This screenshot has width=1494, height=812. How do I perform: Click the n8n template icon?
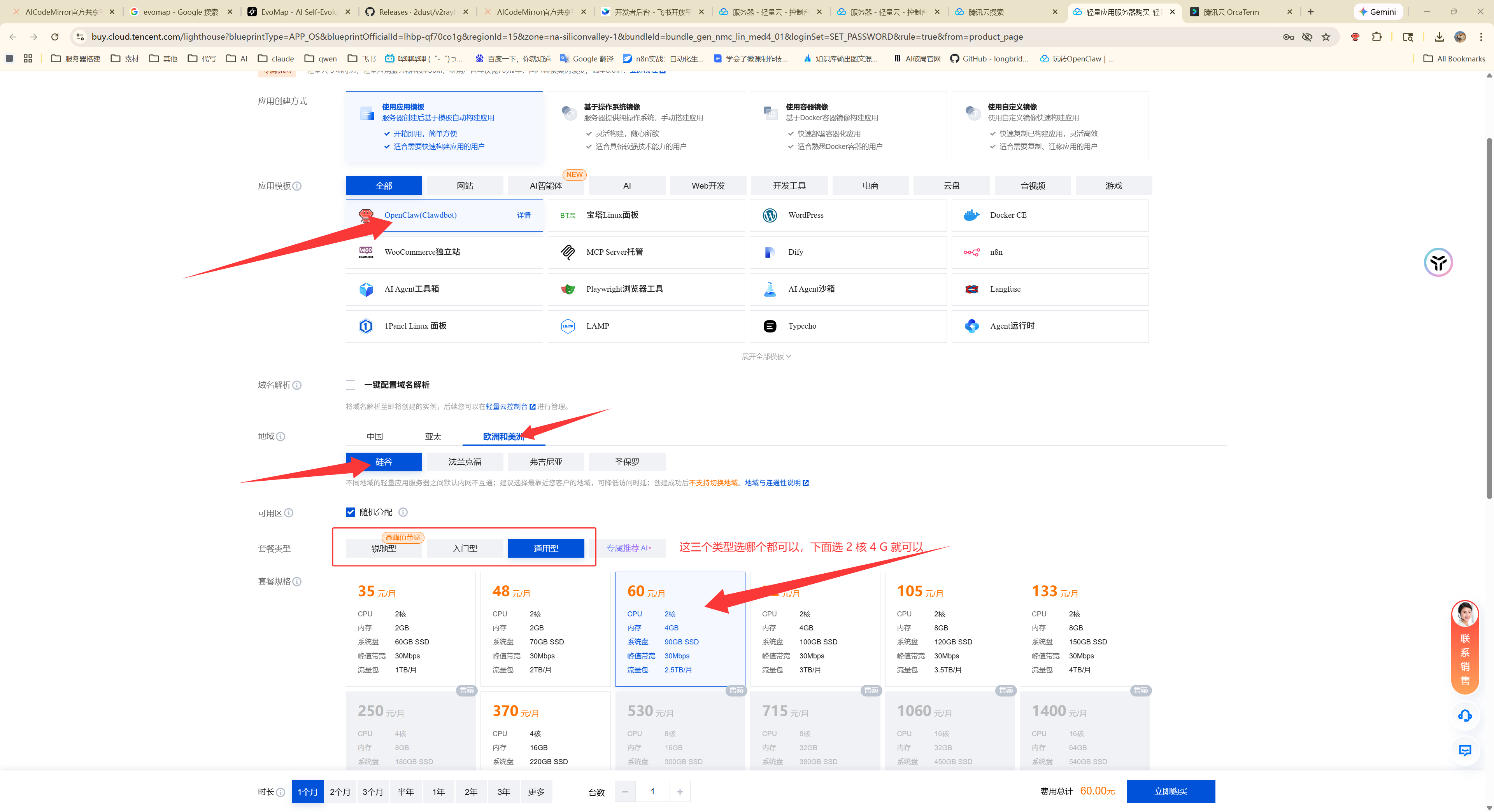coord(971,252)
